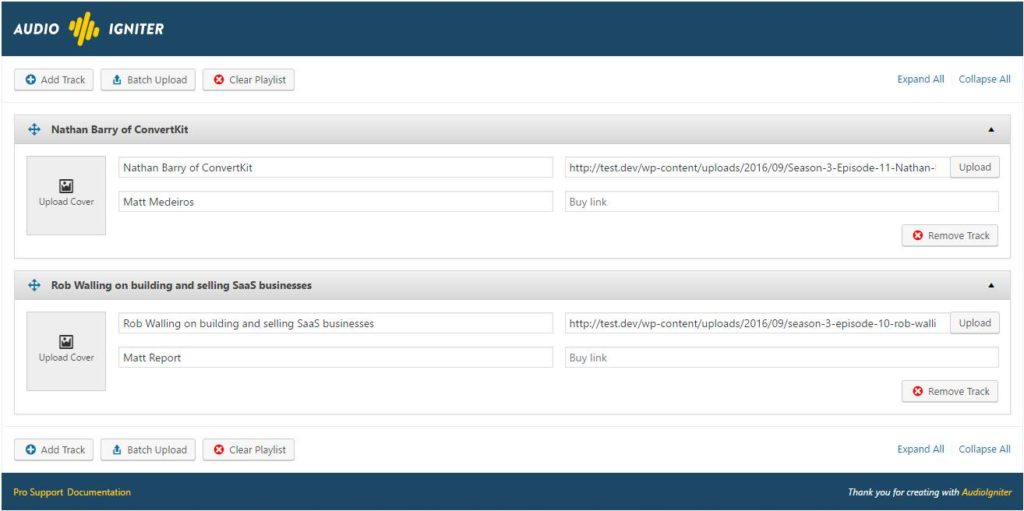The height and width of the screenshot is (511, 1024).
Task: Click the top Clear Playlist button
Action: click(248, 80)
